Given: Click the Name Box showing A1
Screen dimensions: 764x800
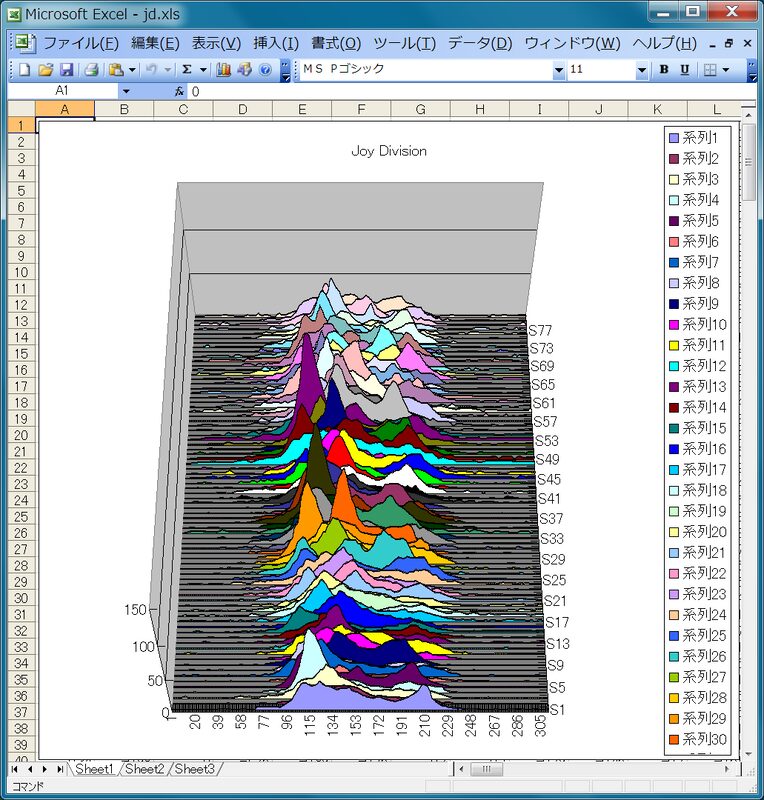Looking at the screenshot, I should pos(62,91).
